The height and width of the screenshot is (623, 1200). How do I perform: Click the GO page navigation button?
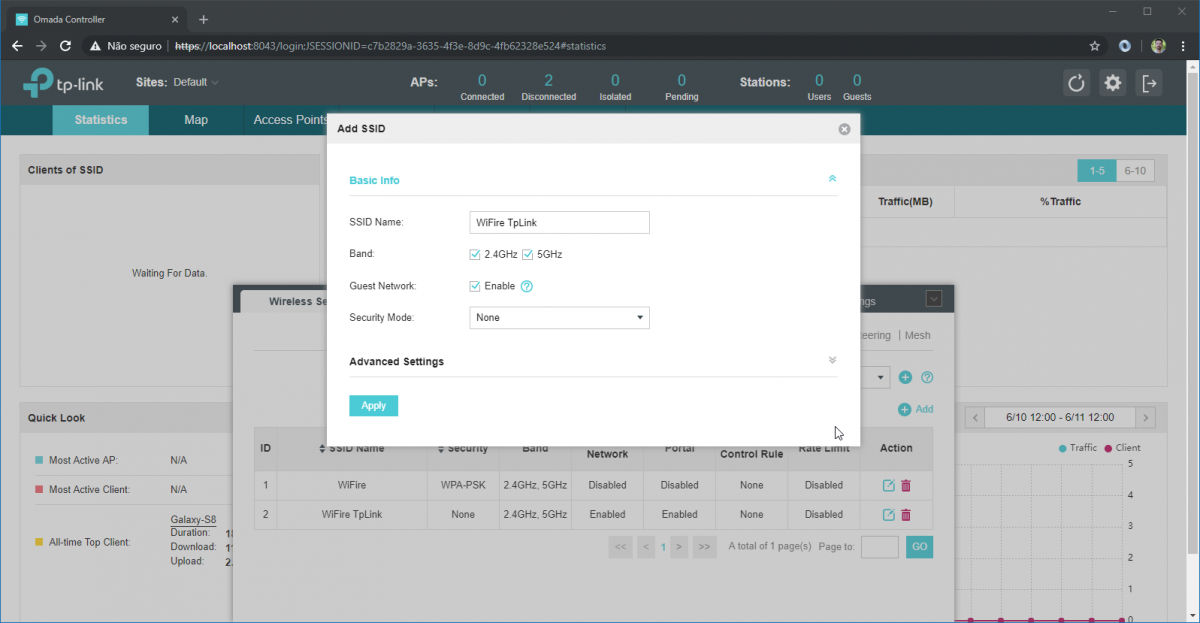pyautogui.click(x=919, y=547)
